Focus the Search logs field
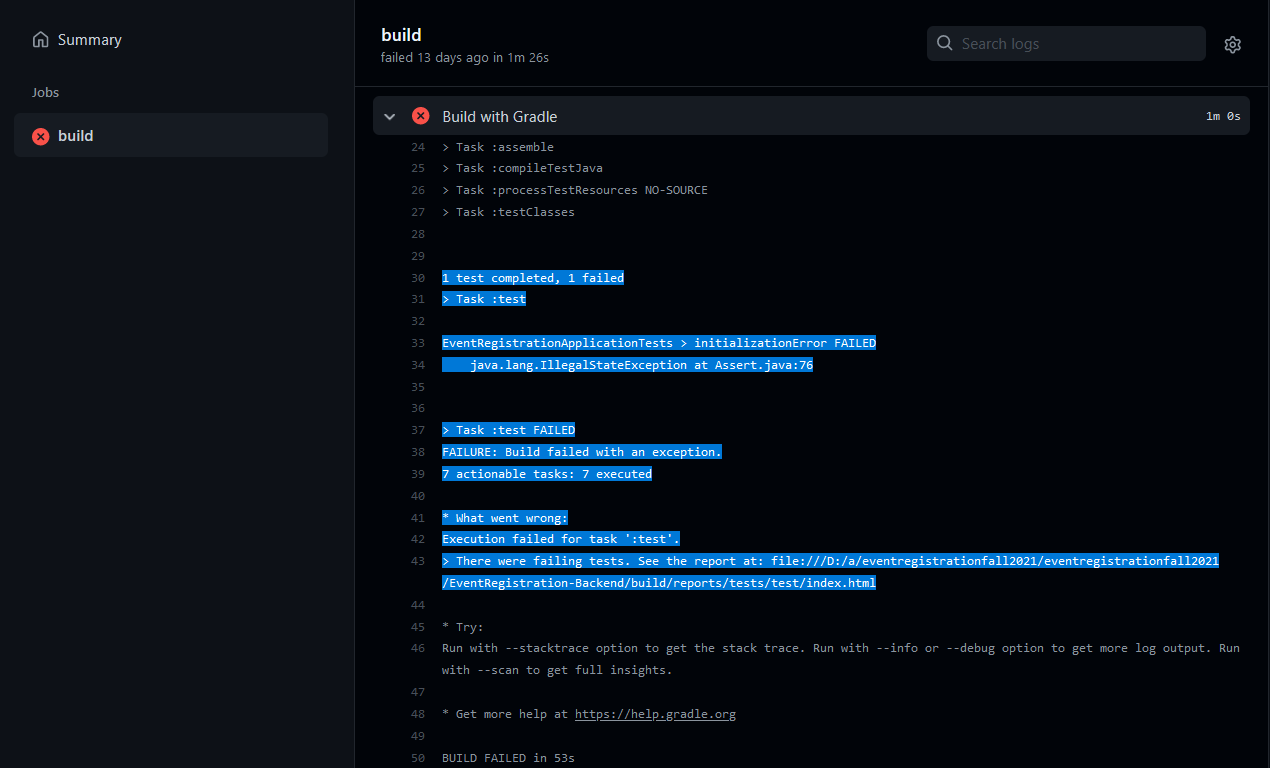The width and height of the screenshot is (1270, 768). coord(1075,44)
